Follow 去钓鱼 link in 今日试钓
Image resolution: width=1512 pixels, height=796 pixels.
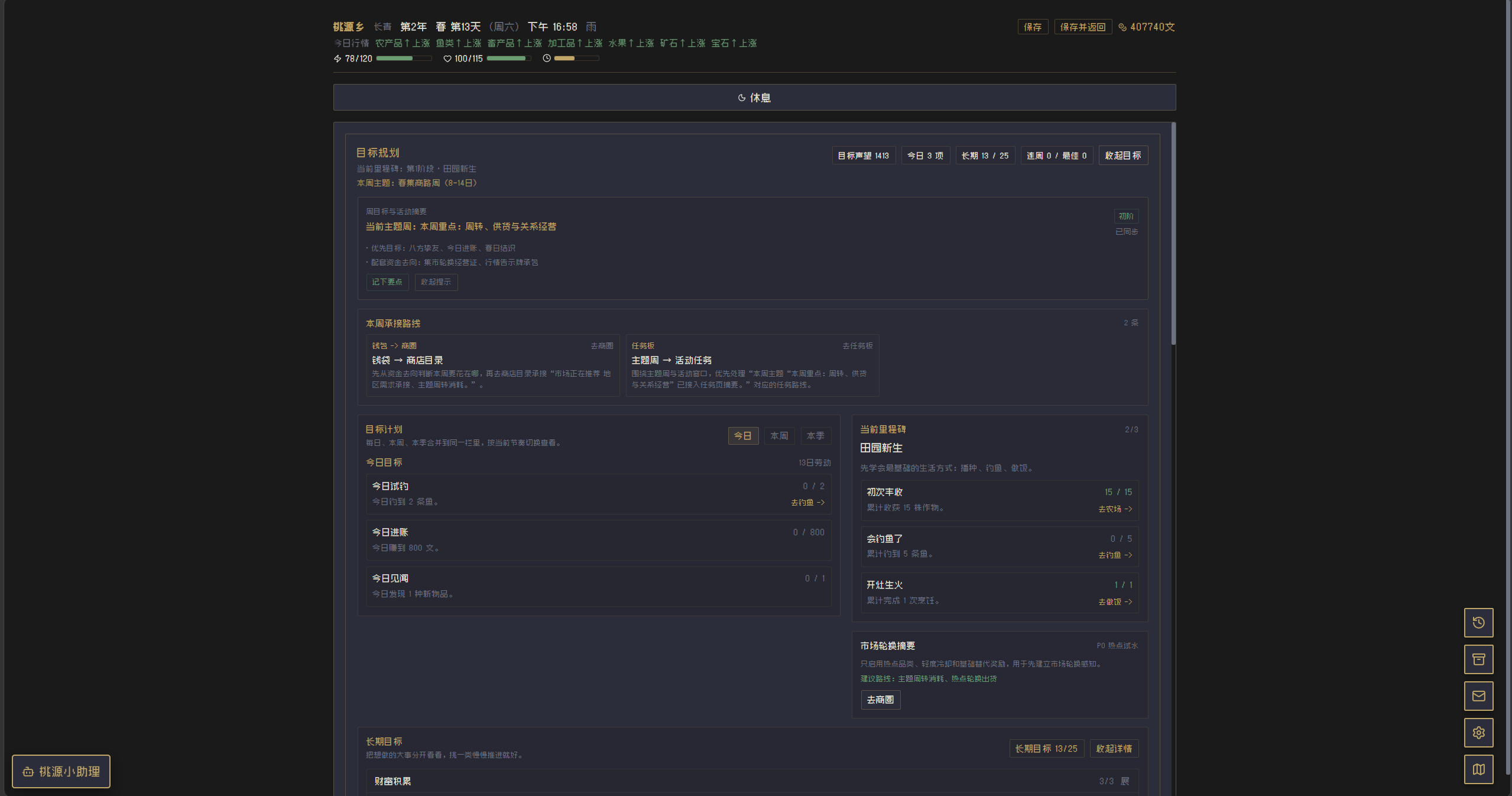pos(807,503)
